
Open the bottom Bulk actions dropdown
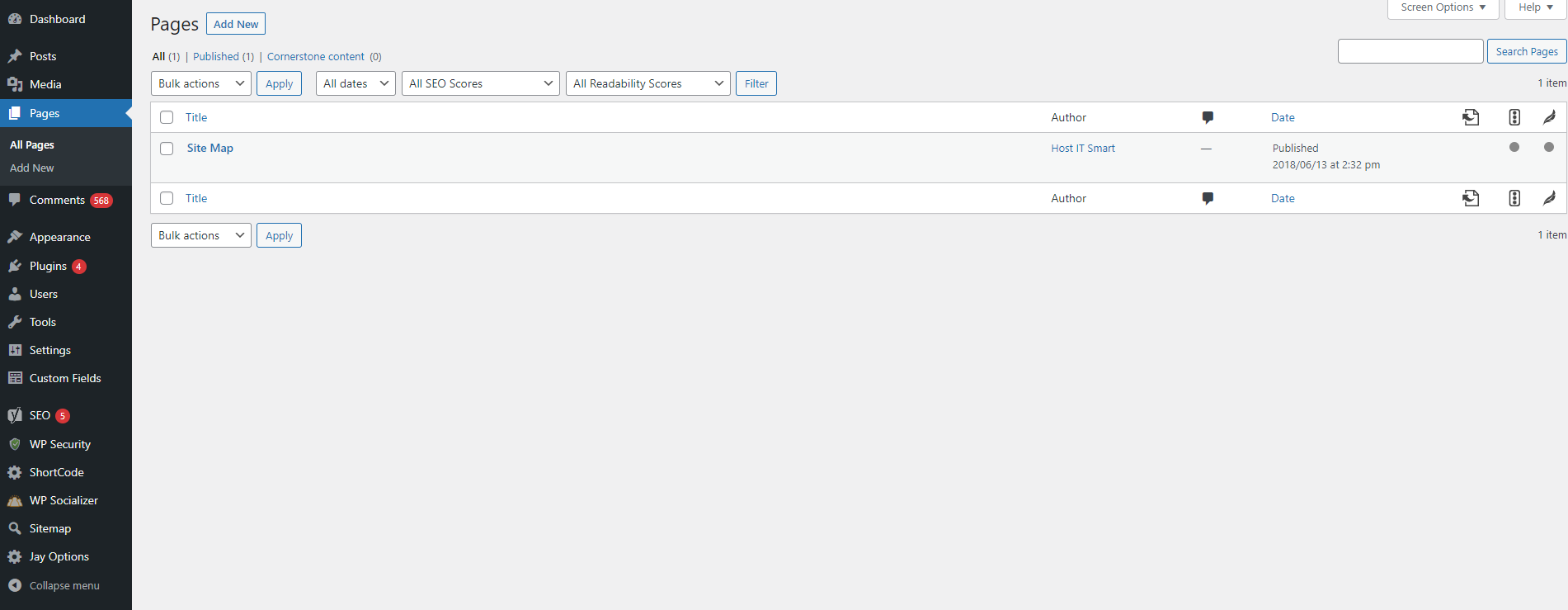201,235
